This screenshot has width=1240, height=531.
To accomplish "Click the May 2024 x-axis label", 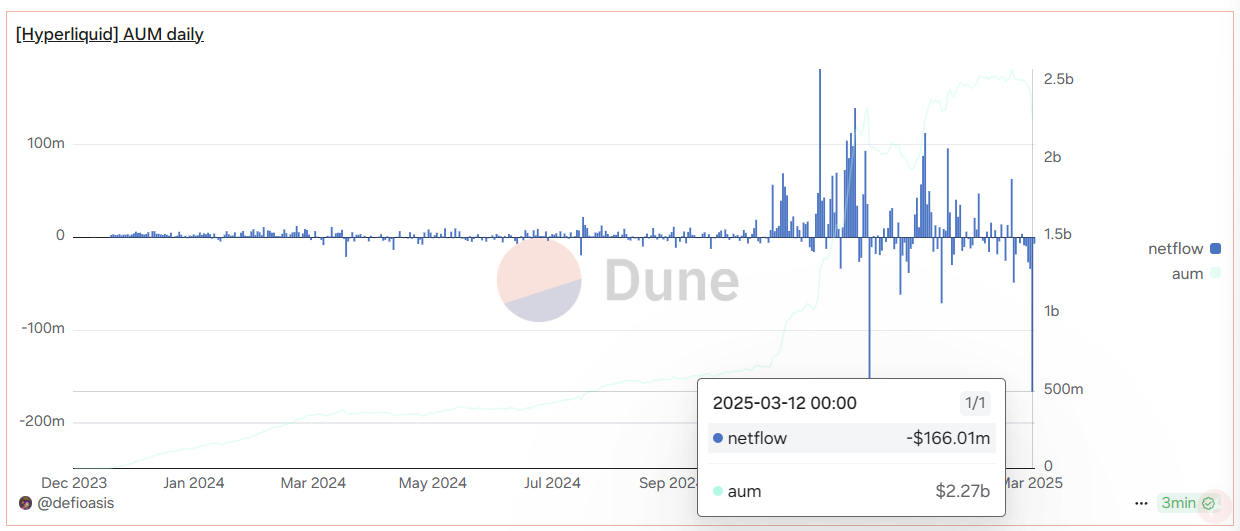I will click(x=433, y=483).
